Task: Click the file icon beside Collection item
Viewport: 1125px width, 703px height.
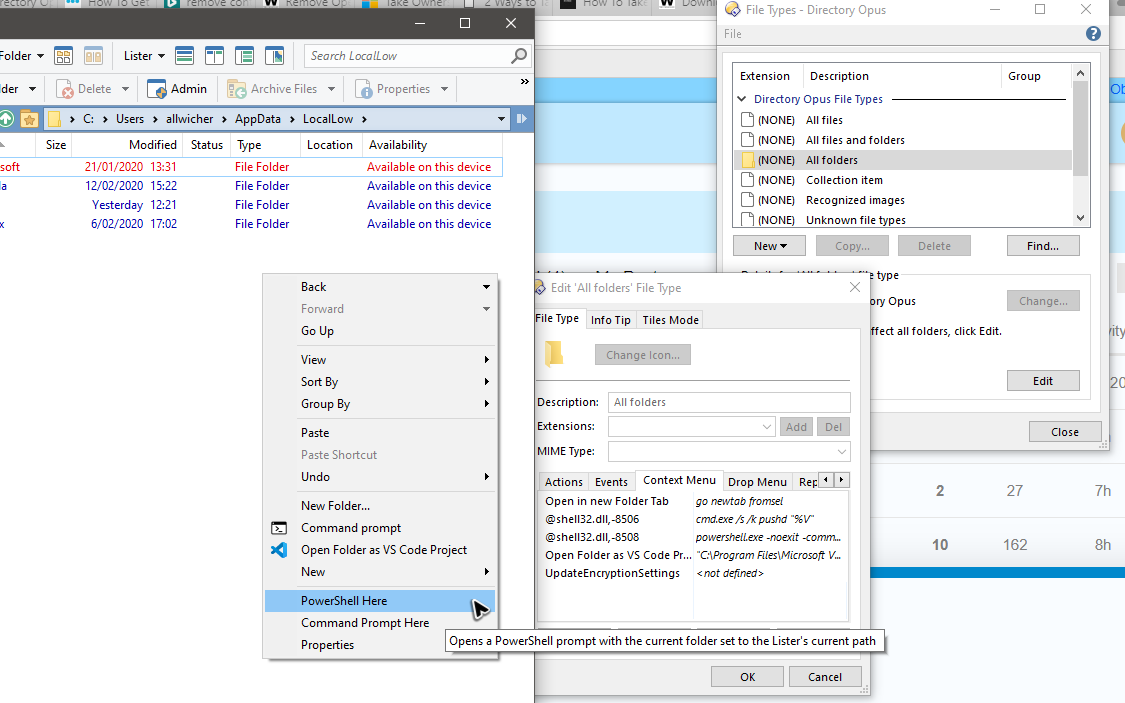Action: [x=748, y=180]
